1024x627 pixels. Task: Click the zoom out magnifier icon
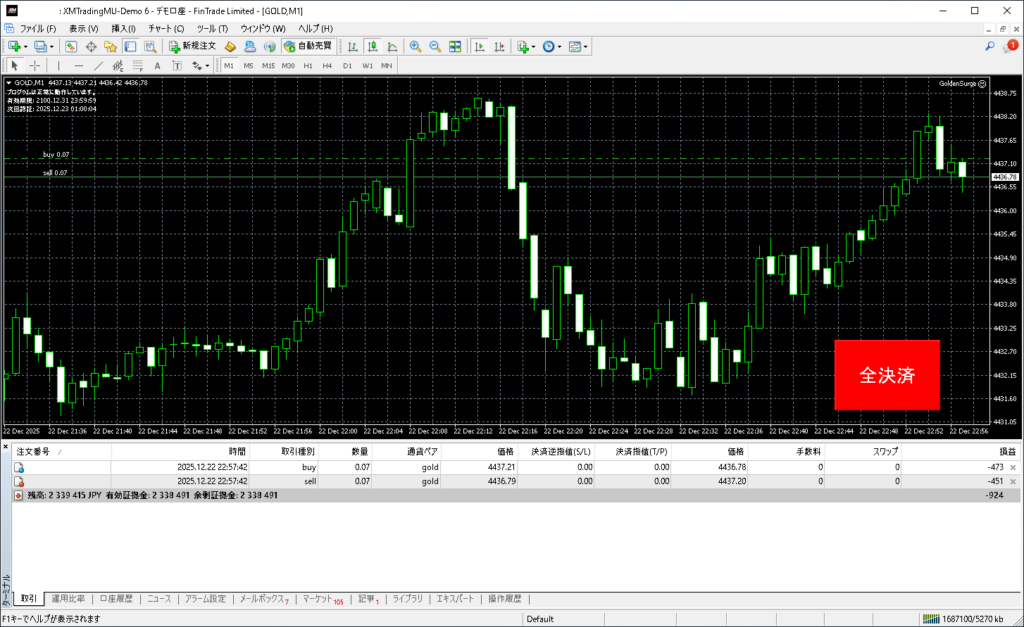[435, 46]
